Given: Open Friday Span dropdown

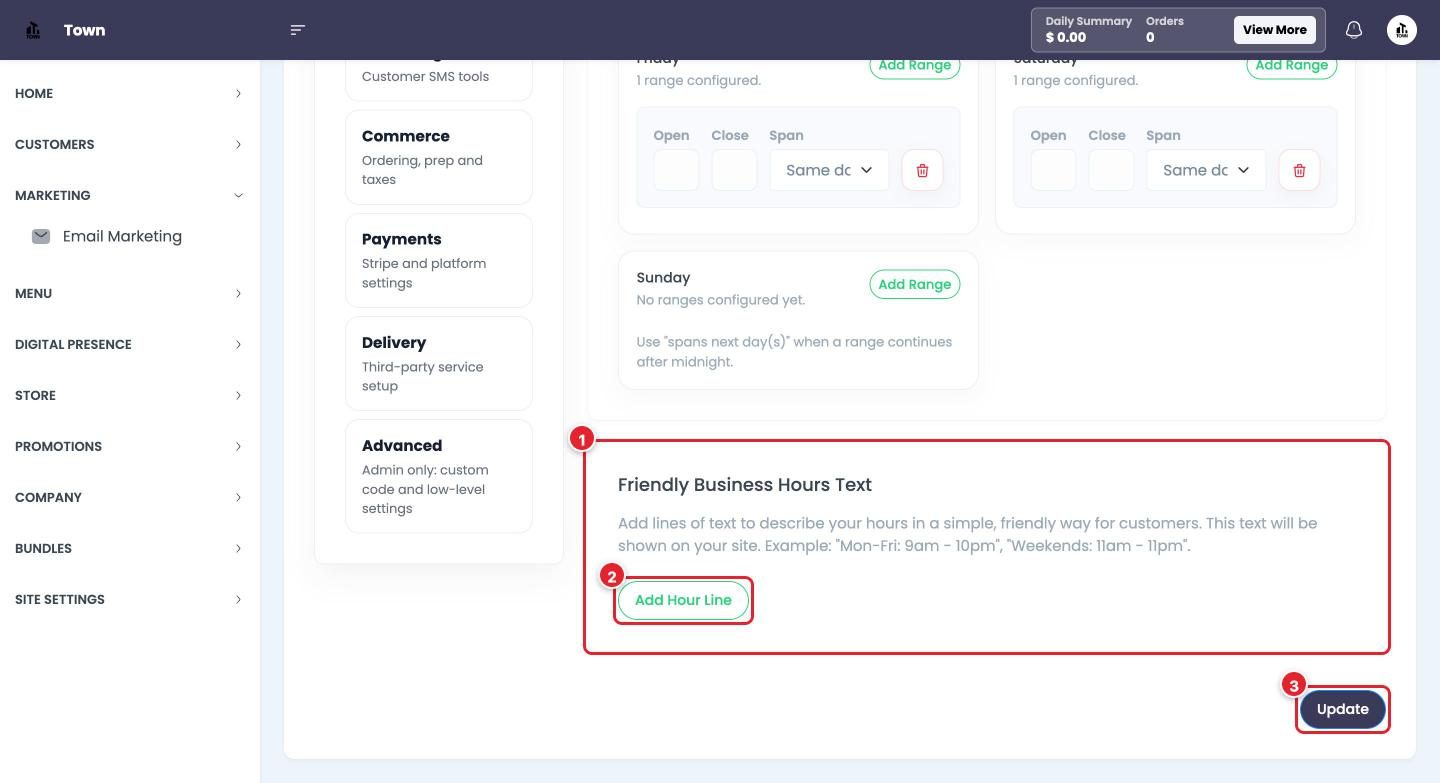Looking at the screenshot, I should (x=829, y=170).
